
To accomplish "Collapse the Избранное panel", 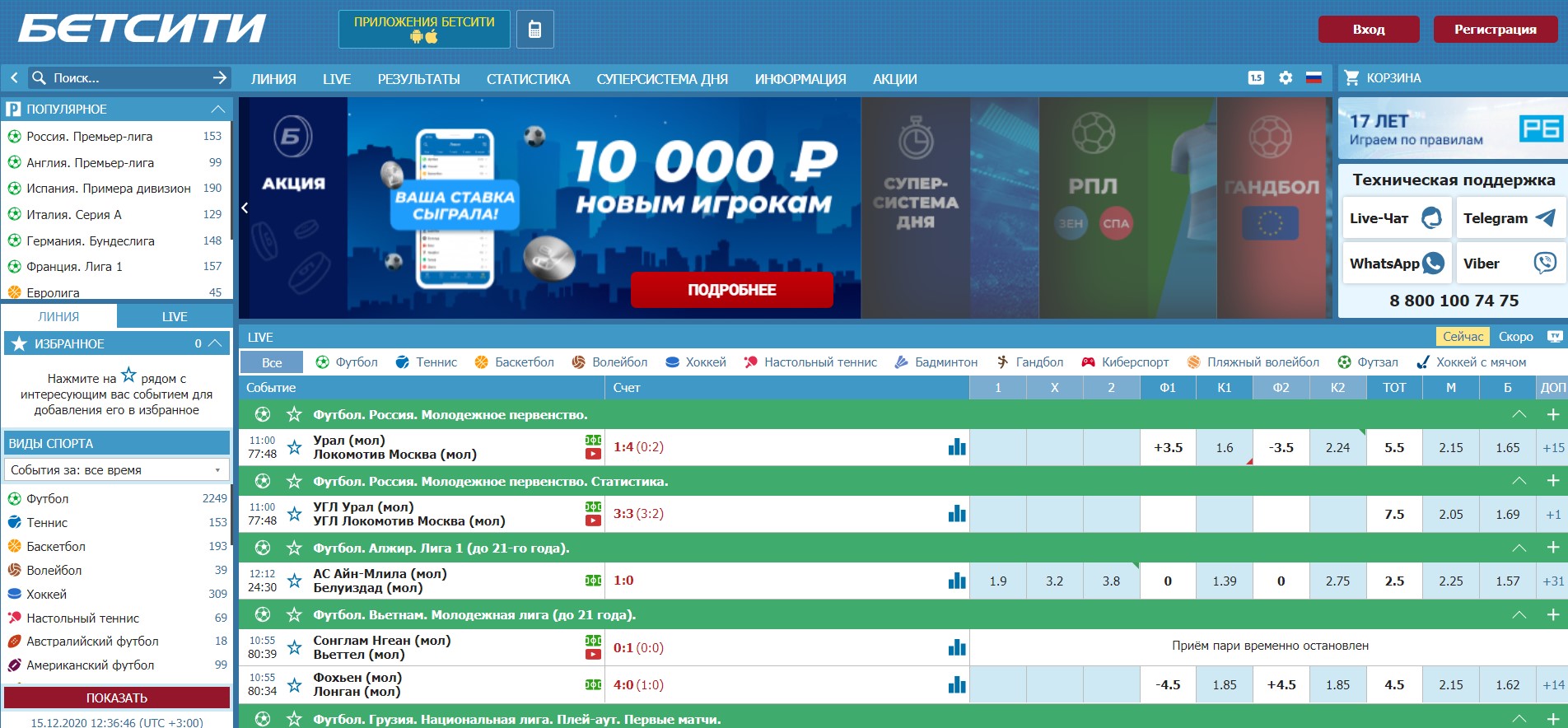I will (x=214, y=343).
